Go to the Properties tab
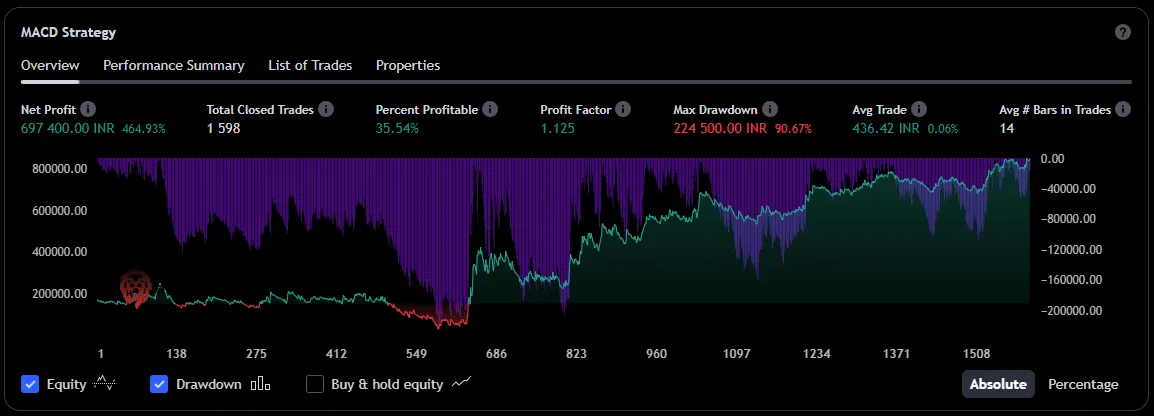This screenshot has width=1154, height=416. tap(408, 65)
